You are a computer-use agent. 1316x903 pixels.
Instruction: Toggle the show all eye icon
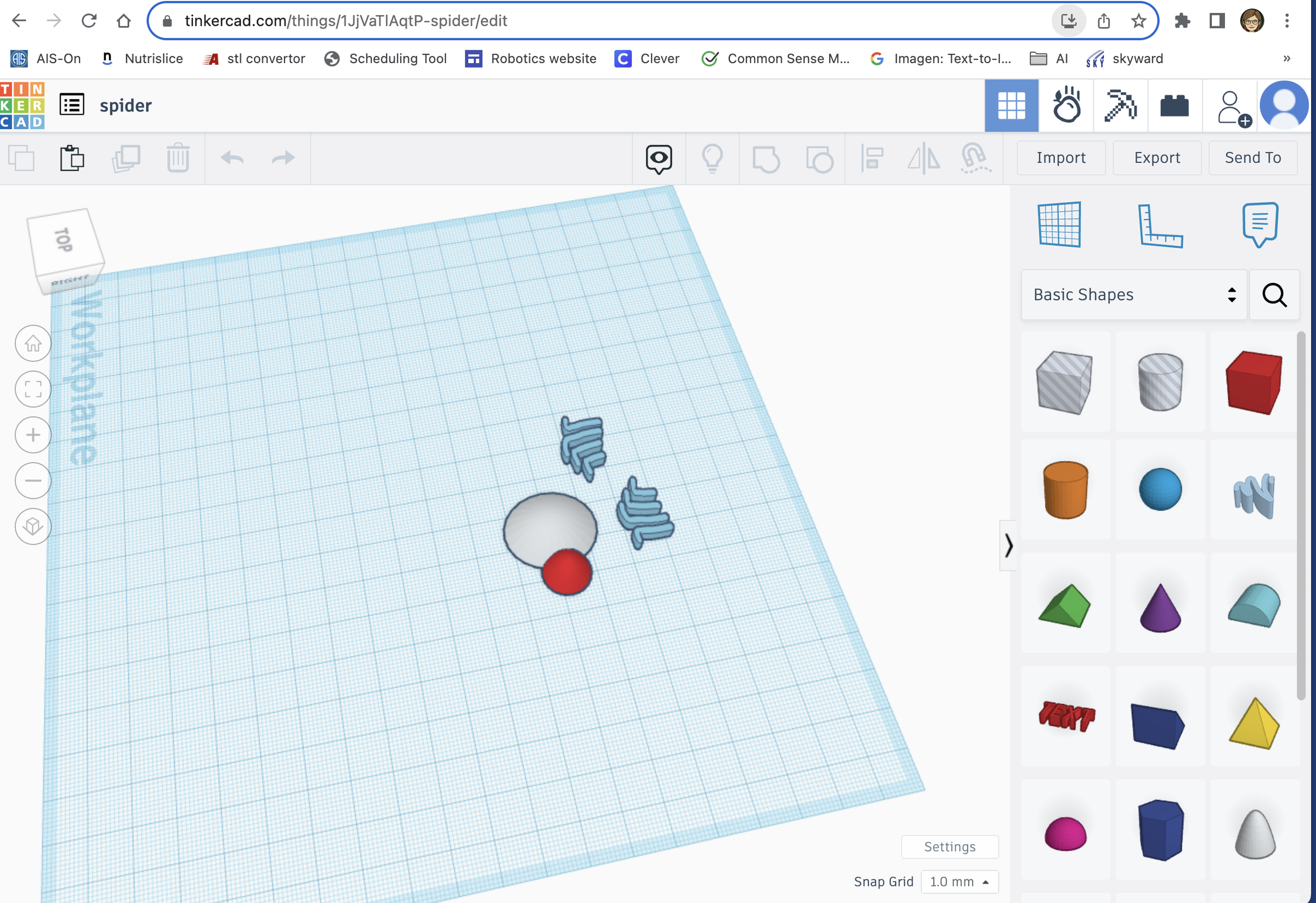659,158
